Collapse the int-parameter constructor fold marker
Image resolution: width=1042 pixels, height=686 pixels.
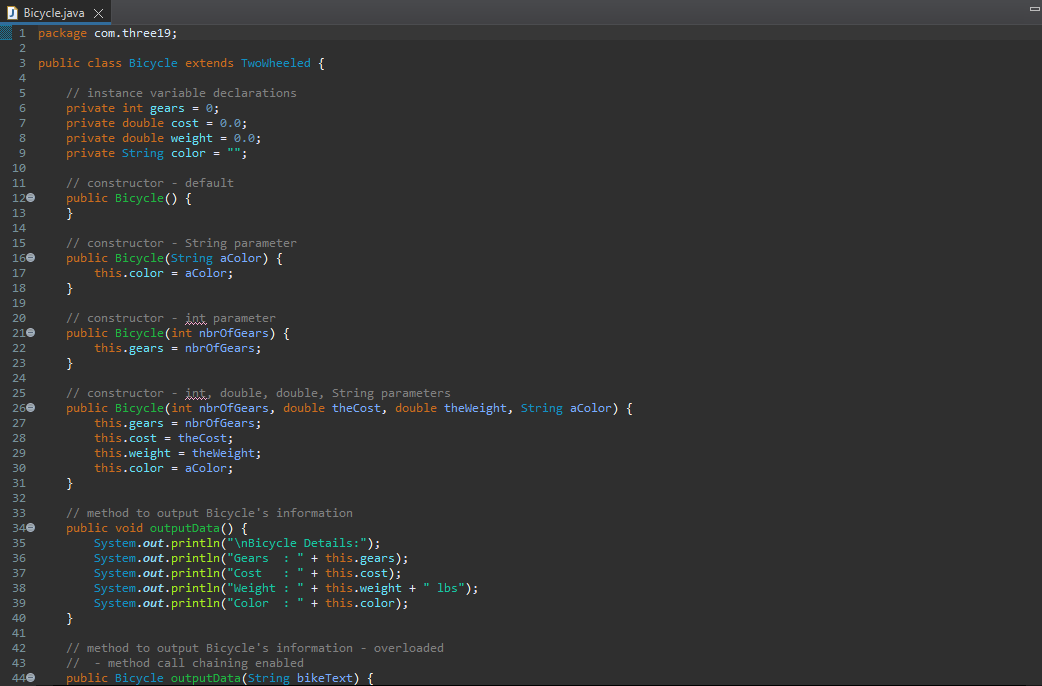tap(30, 332)
